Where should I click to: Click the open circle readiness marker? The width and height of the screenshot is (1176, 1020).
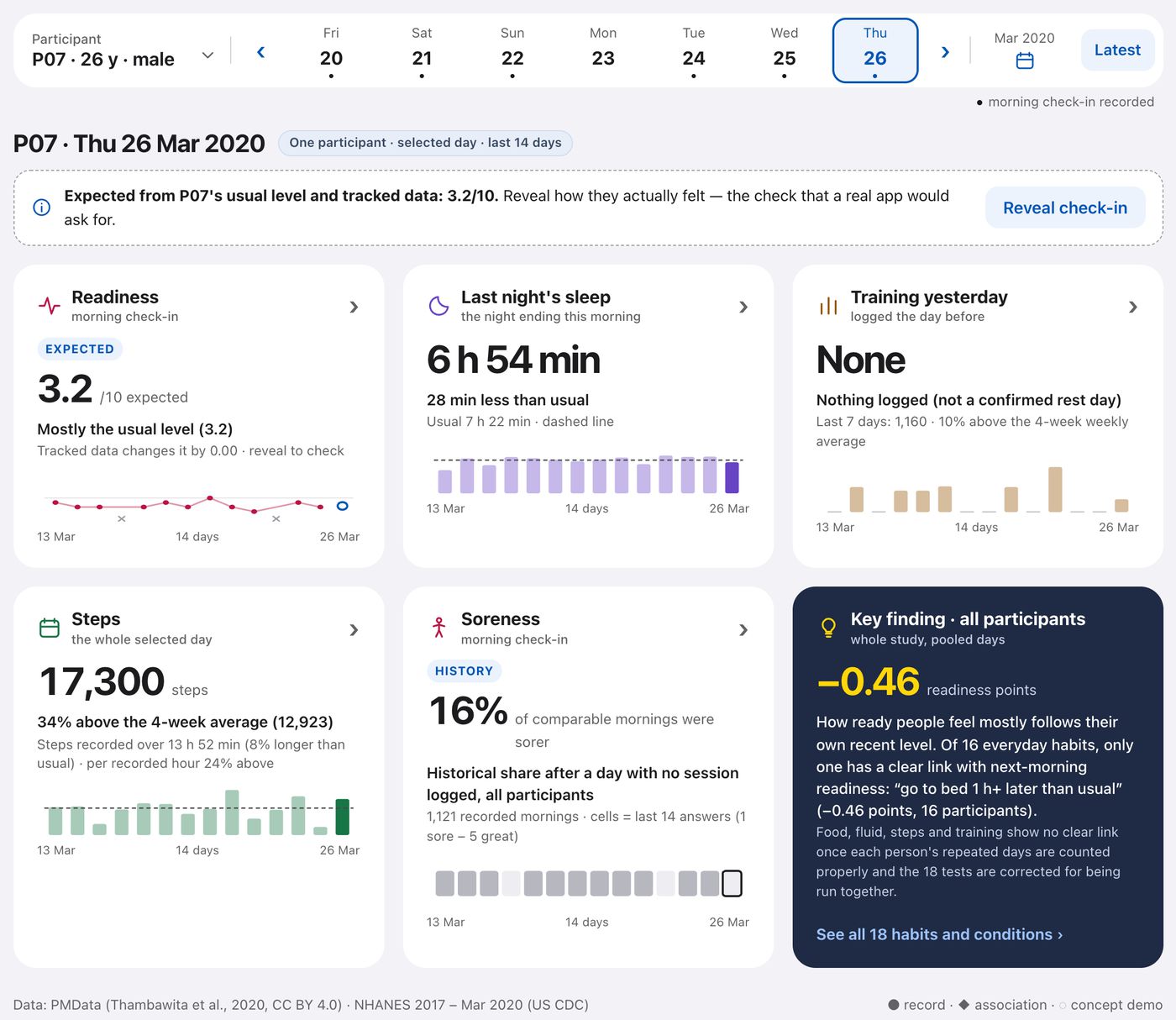(342, 506)
